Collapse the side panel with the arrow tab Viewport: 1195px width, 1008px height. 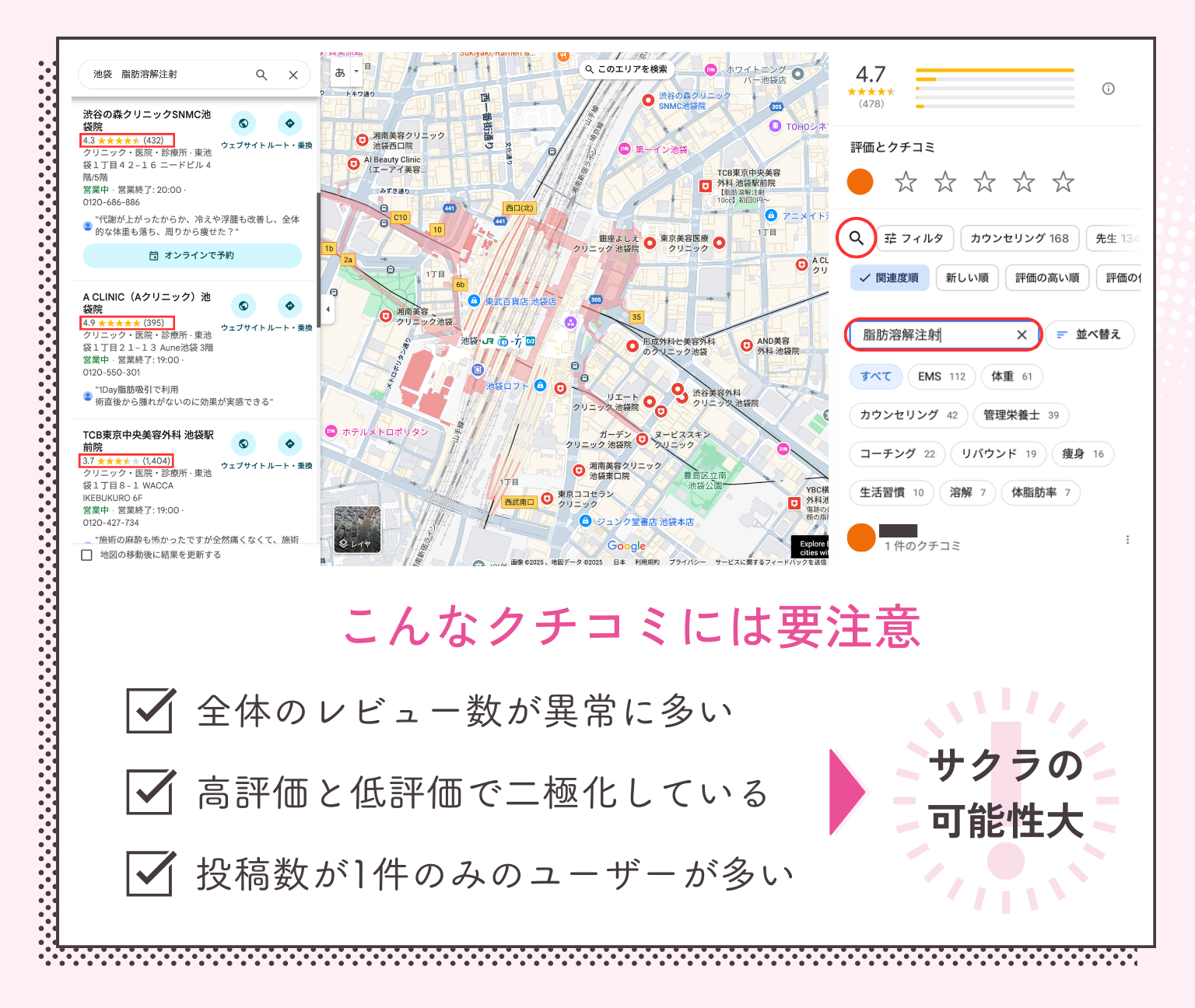pyautogui.click(x=328, y=309)
